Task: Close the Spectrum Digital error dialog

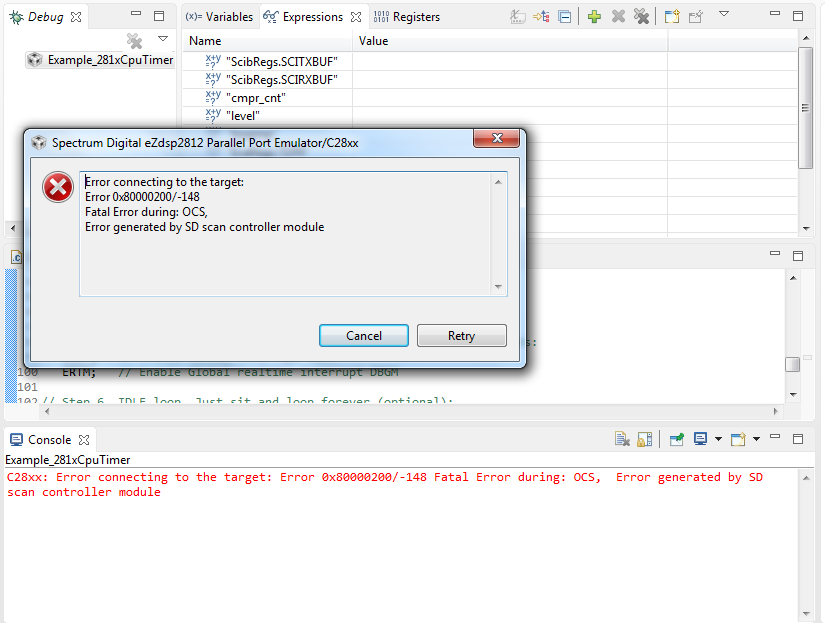Action: (497, 138)
